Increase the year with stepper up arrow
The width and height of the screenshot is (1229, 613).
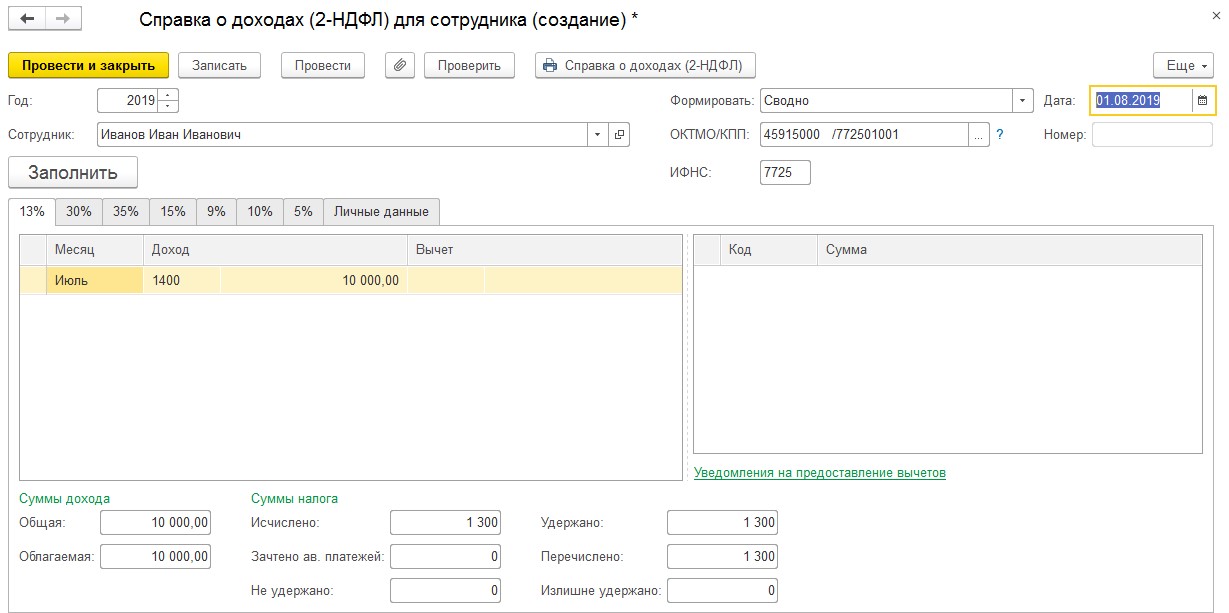tap(168, 96)
